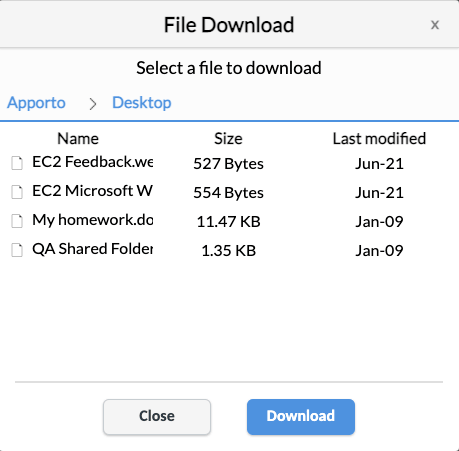
Task: Click the Size column header
Action: 228,139
